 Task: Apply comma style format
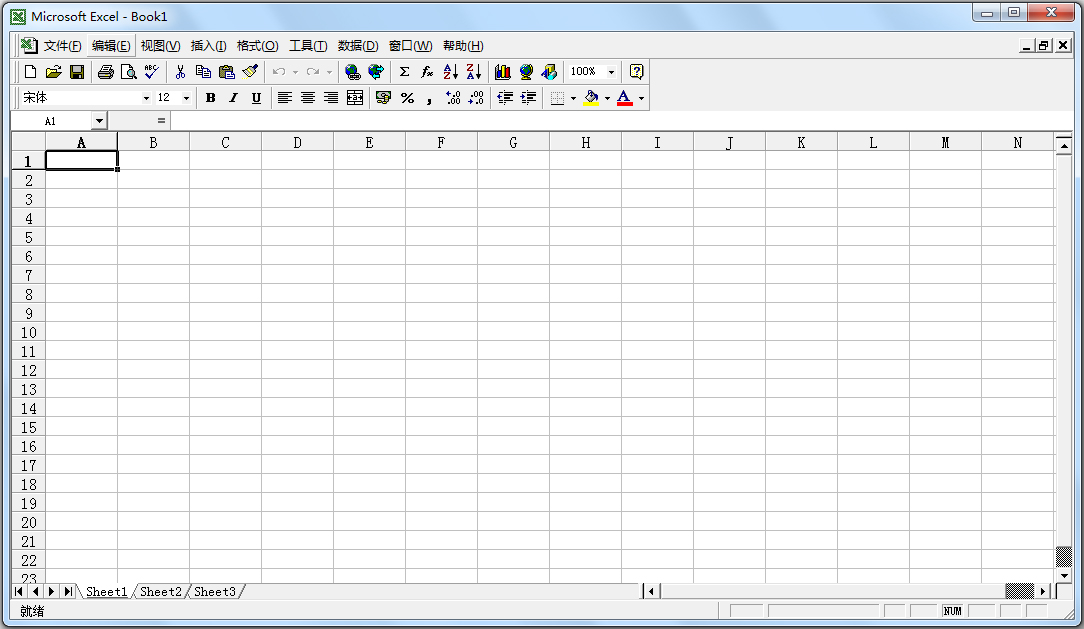(x=430, y=98)
